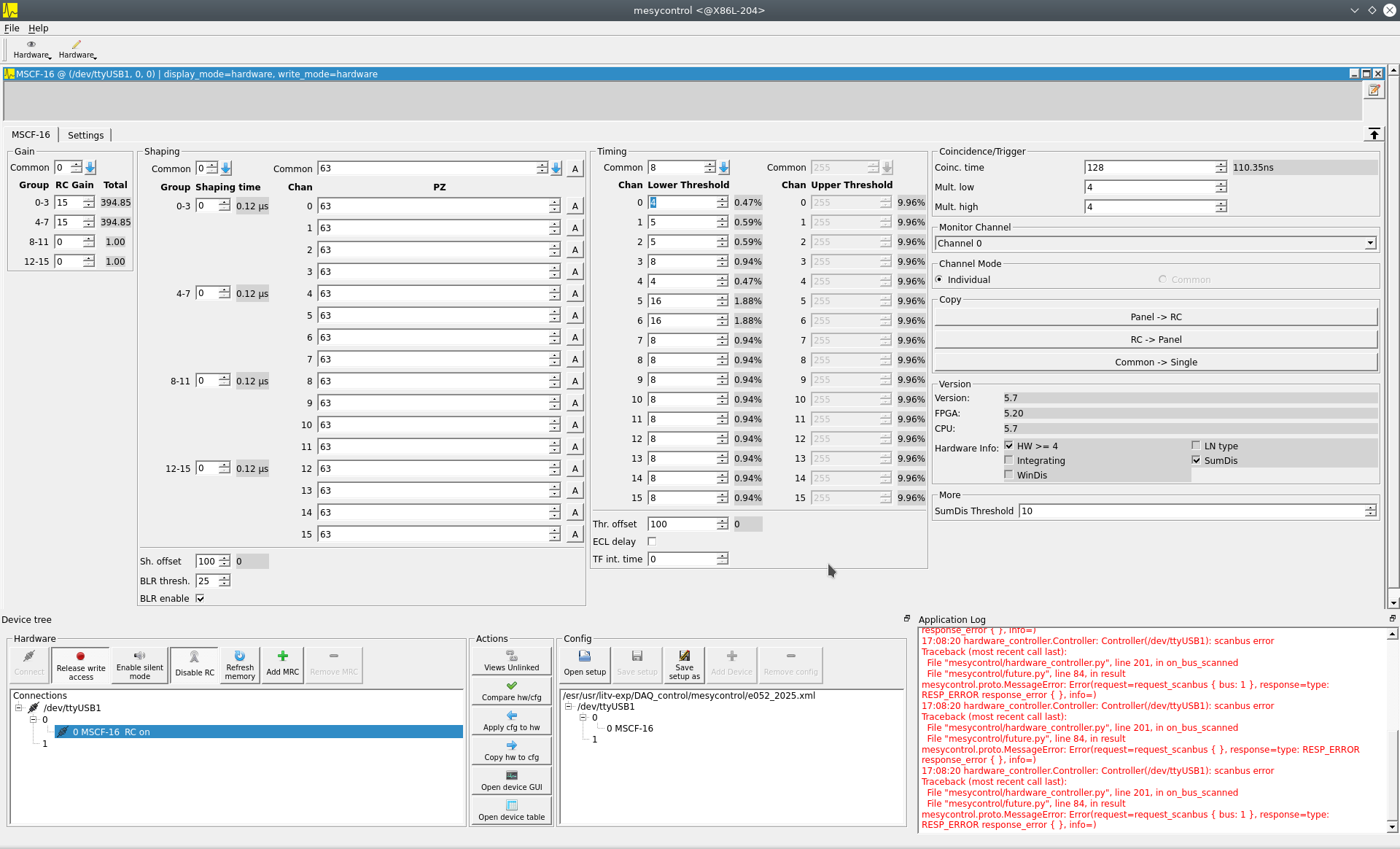1400x849 pixels.
Task: Toggle WinDis checkbox
Action: pyautogui.click(x=1009, y=475)
